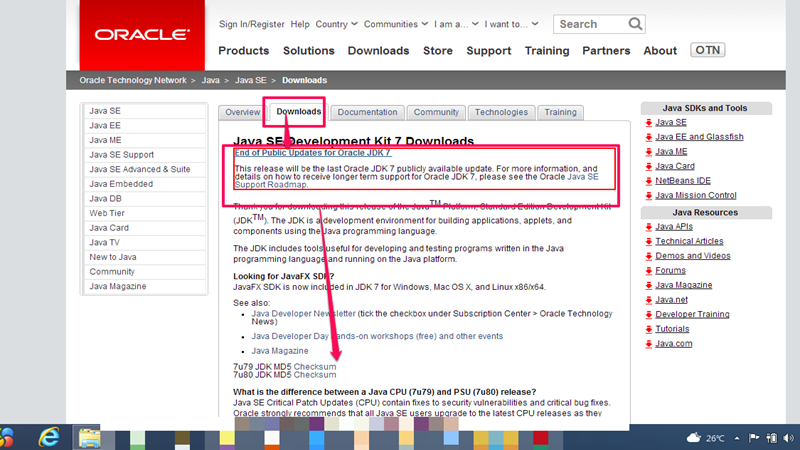
Task: Switch to the Training tab
Action: [560, 112]
